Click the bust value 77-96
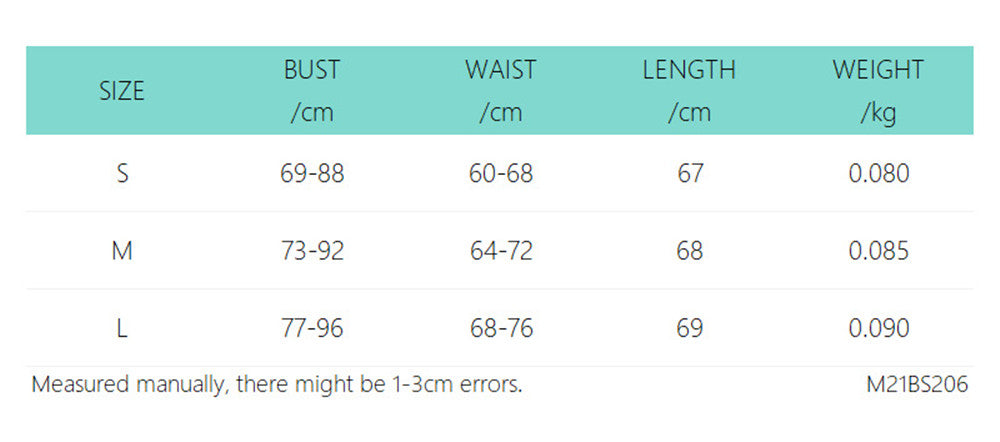 312,328
